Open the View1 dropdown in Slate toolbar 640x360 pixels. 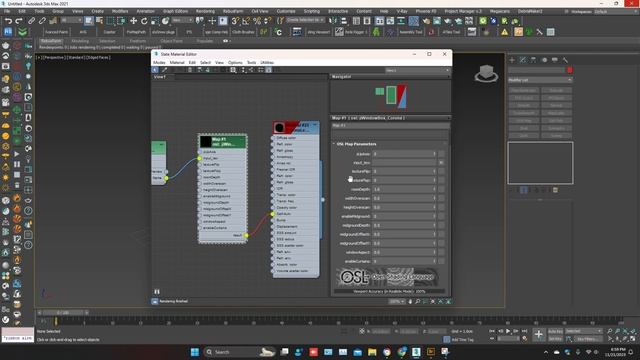pyautogui.click(x=417, y=70)
